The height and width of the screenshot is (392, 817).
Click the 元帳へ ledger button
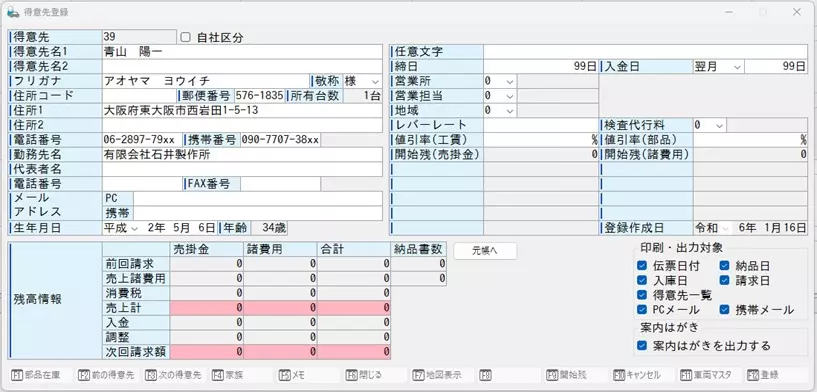(x=485, y=251)
